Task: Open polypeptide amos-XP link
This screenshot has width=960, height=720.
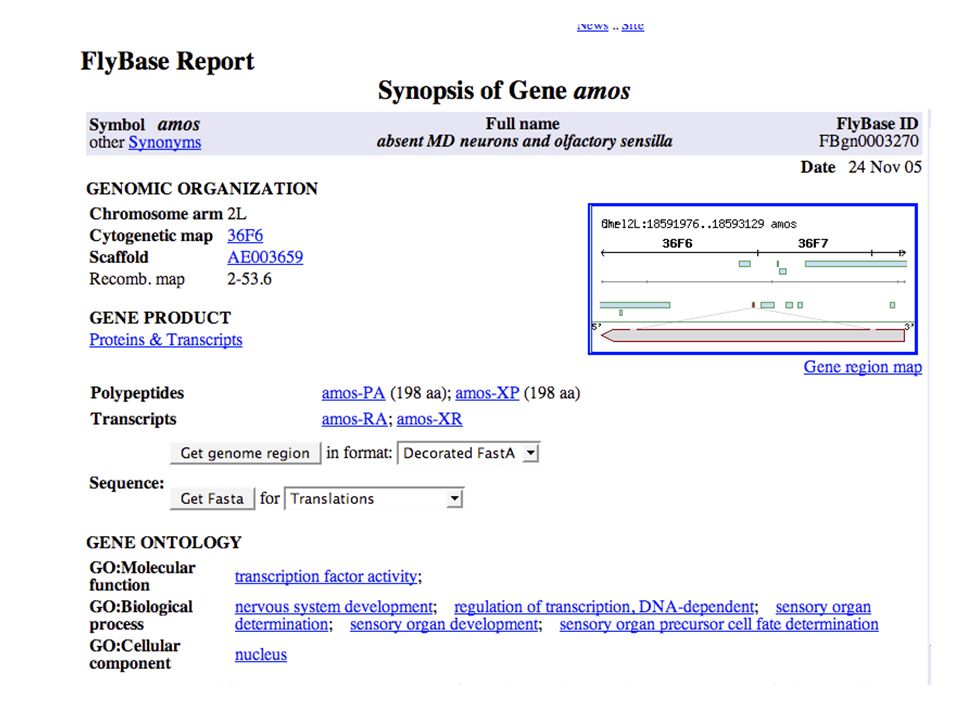Action: click(x=487, y=393)
